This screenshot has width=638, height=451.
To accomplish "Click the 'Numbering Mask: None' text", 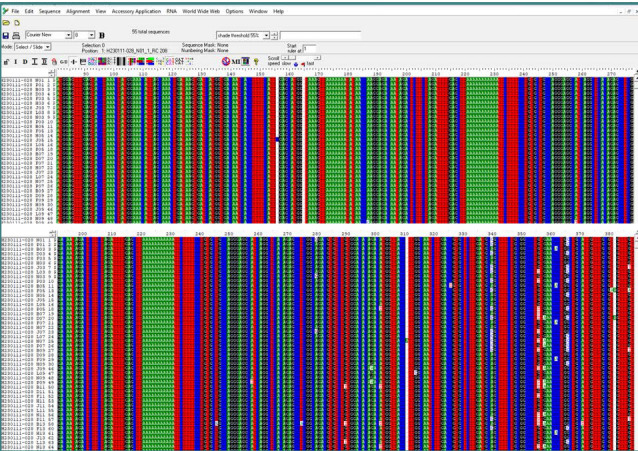I will pyautogui.click(x=205, y=50).
